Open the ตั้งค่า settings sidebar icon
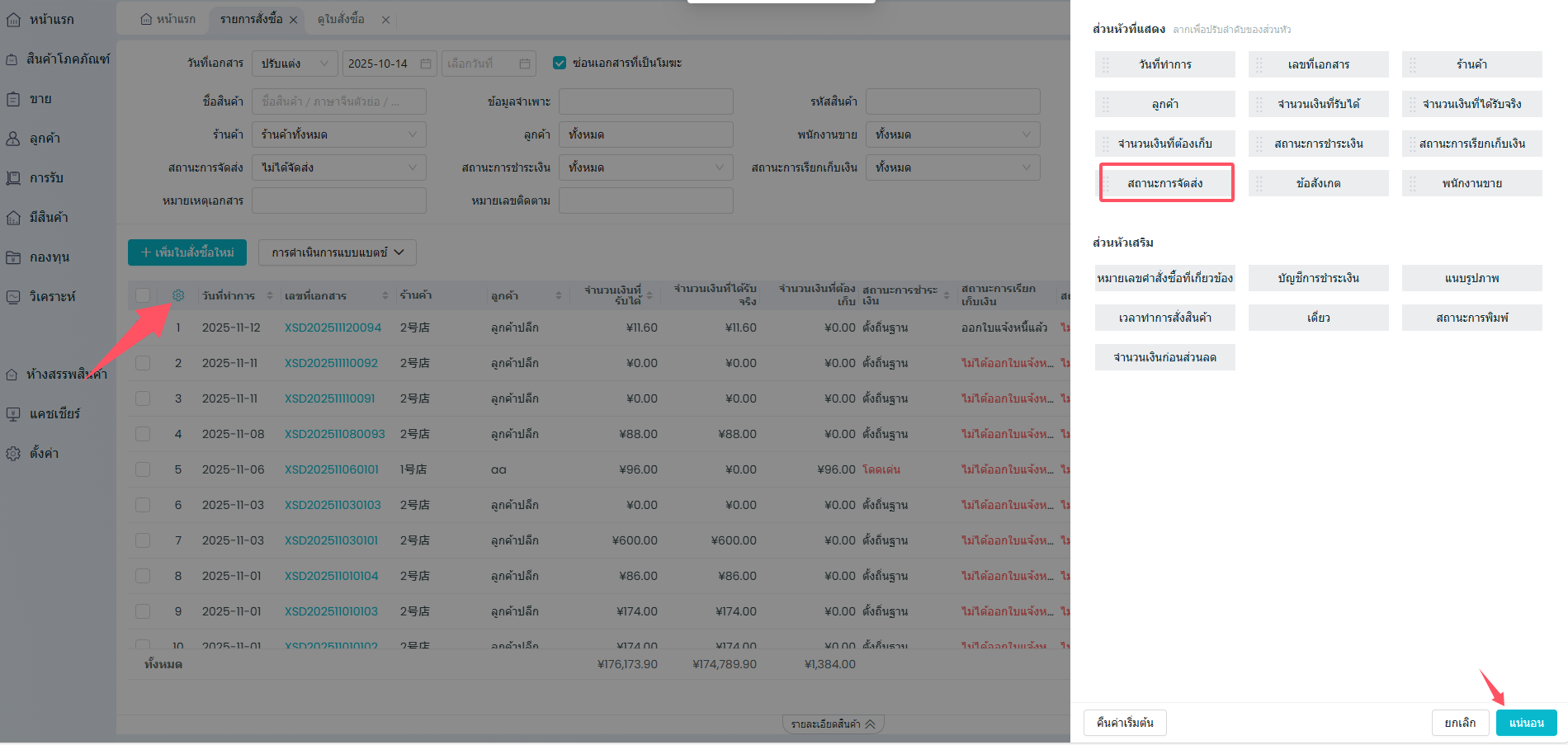This screenshot has width=1568, height=745. pos(14,453)
